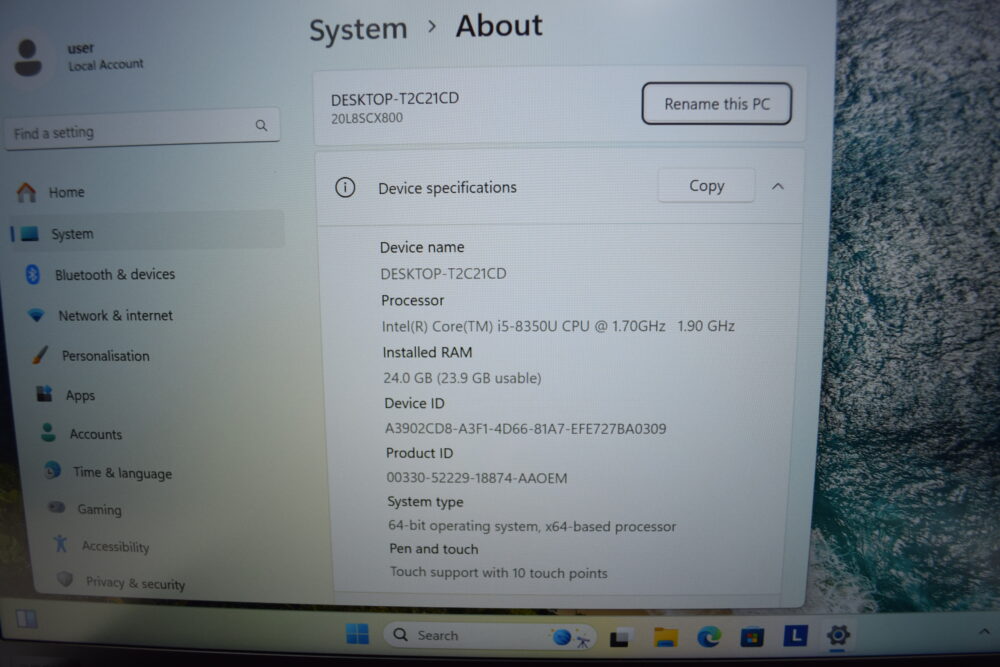Viewport: 1000px width, 667px height.
Task: Click the DESKTOP-T2C21CD value under Device name
Action: (x=443, y=274)
